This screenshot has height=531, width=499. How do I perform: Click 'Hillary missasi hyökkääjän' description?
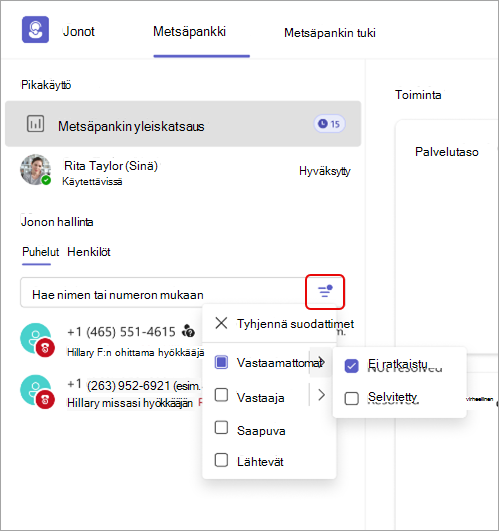tap(130, 403)
